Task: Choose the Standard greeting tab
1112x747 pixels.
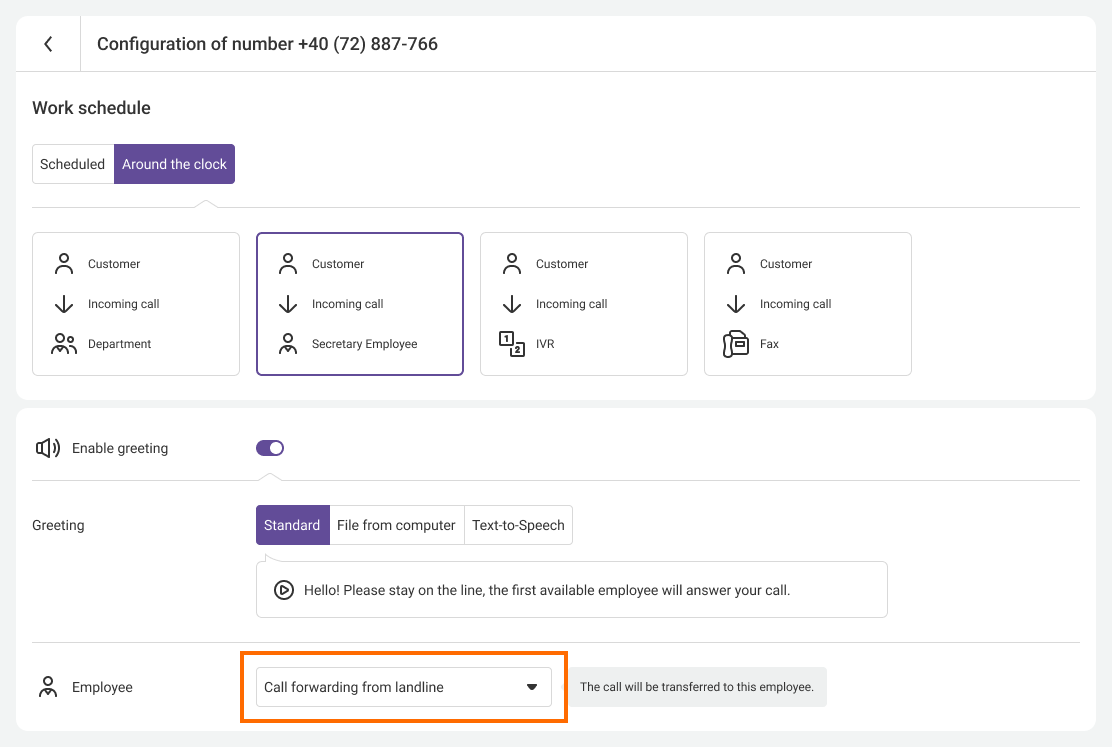Action: pos(292,525)
